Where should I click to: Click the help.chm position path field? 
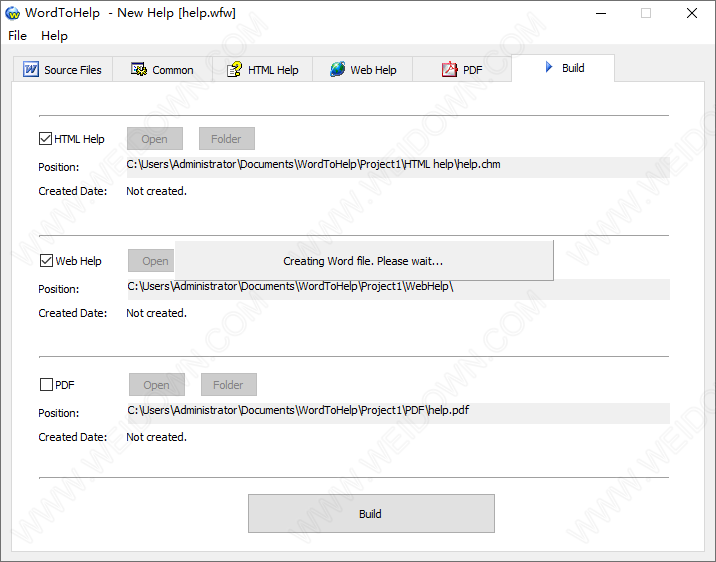point(398,167)
